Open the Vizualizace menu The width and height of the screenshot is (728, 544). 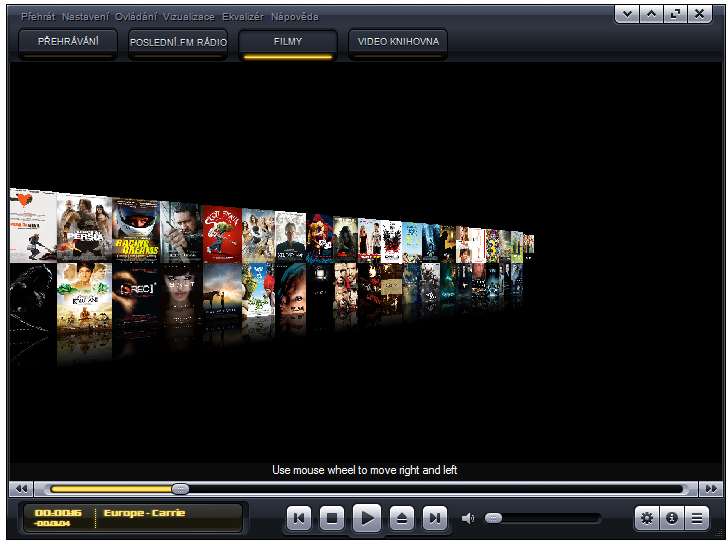pyautogui.click(x=188, y=17)
